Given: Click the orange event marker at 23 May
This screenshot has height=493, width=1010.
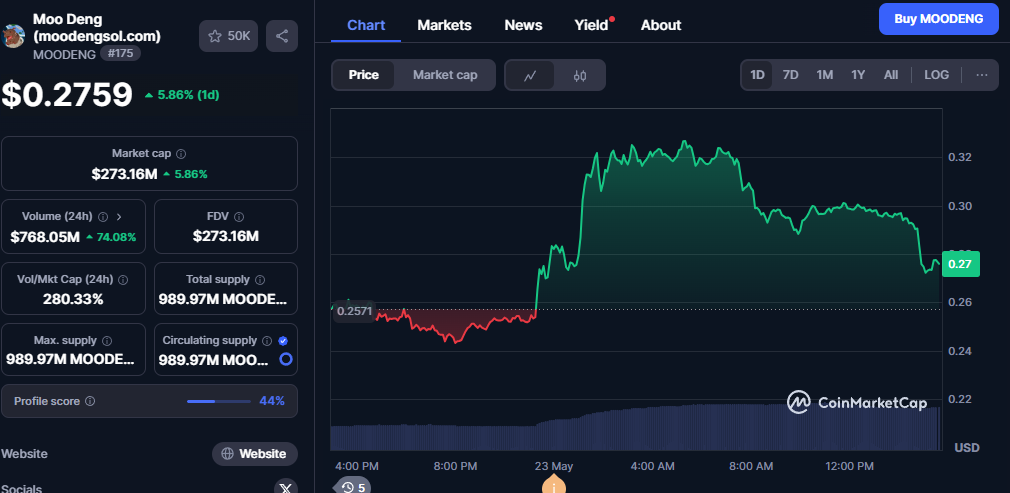Looking at the screenshot, I should point(554,485).
